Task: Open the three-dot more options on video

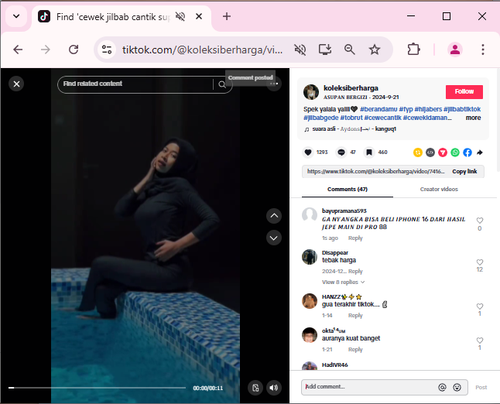Action: [x=274, y=84]
